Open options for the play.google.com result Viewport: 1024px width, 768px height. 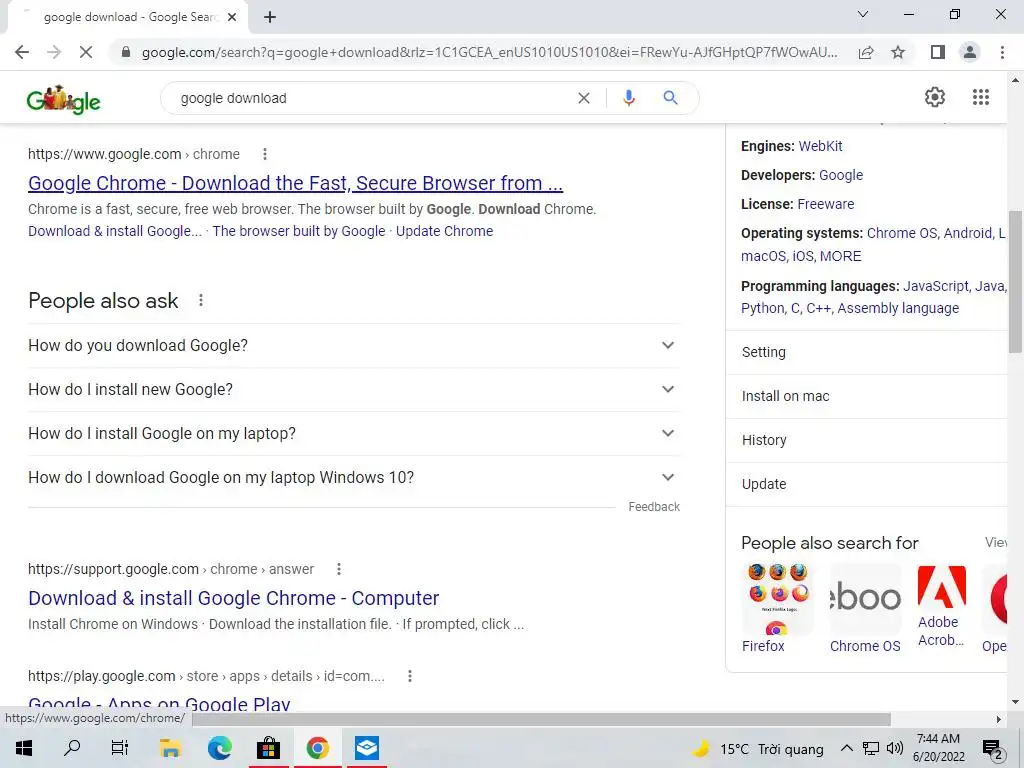[x=409, y=676]
